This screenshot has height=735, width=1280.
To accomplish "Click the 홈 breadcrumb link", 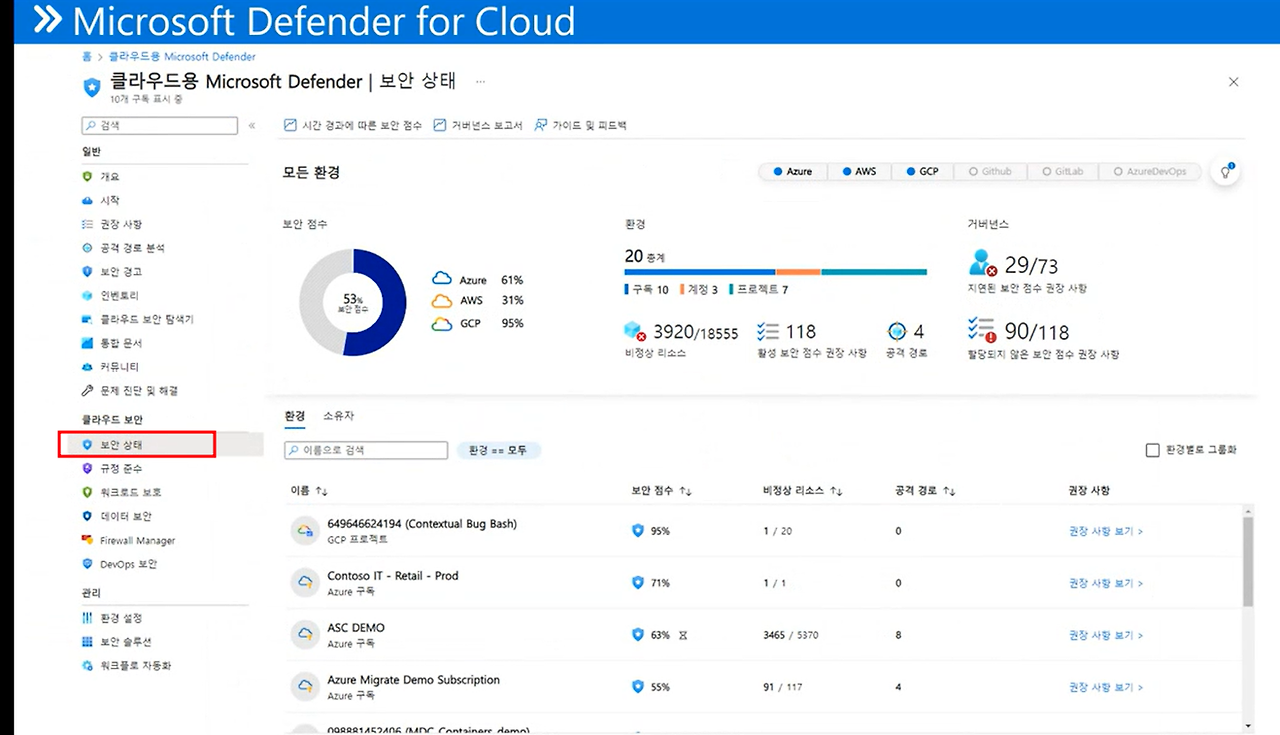I will click(87, 57).
